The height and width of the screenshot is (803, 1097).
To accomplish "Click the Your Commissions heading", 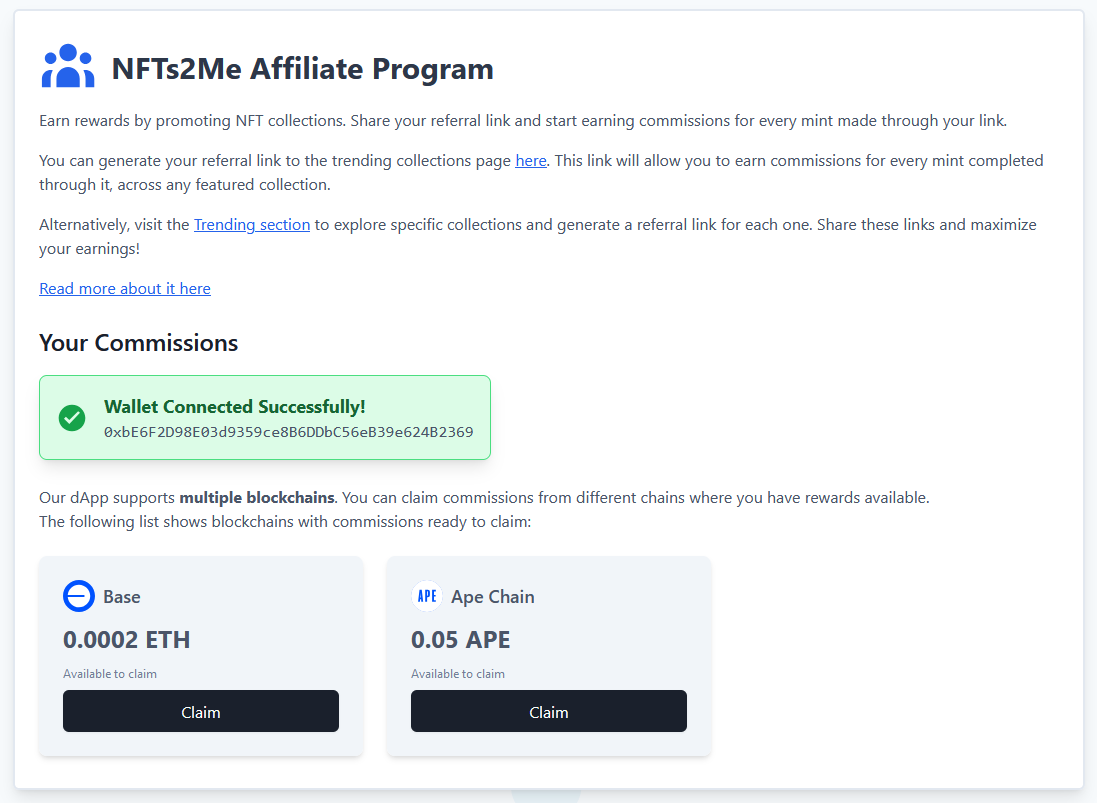I will pos(139,343).
